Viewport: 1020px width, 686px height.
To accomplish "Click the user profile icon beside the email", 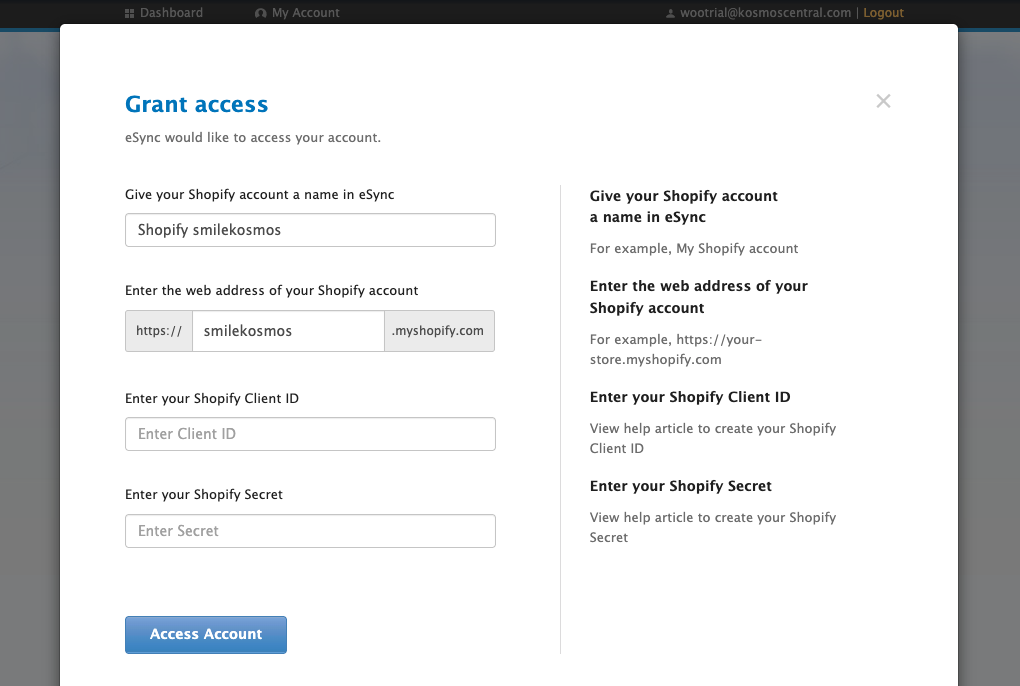I will 671,13.
